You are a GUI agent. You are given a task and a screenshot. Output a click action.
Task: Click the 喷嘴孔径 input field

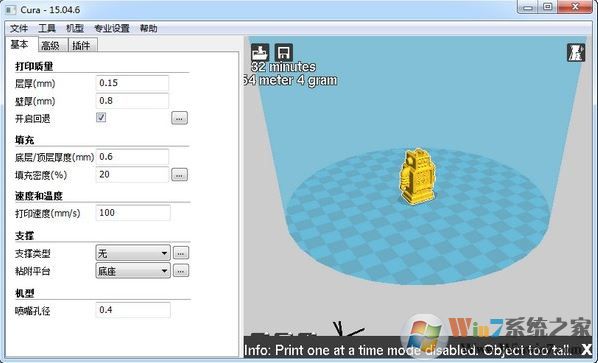click(133, 310)
